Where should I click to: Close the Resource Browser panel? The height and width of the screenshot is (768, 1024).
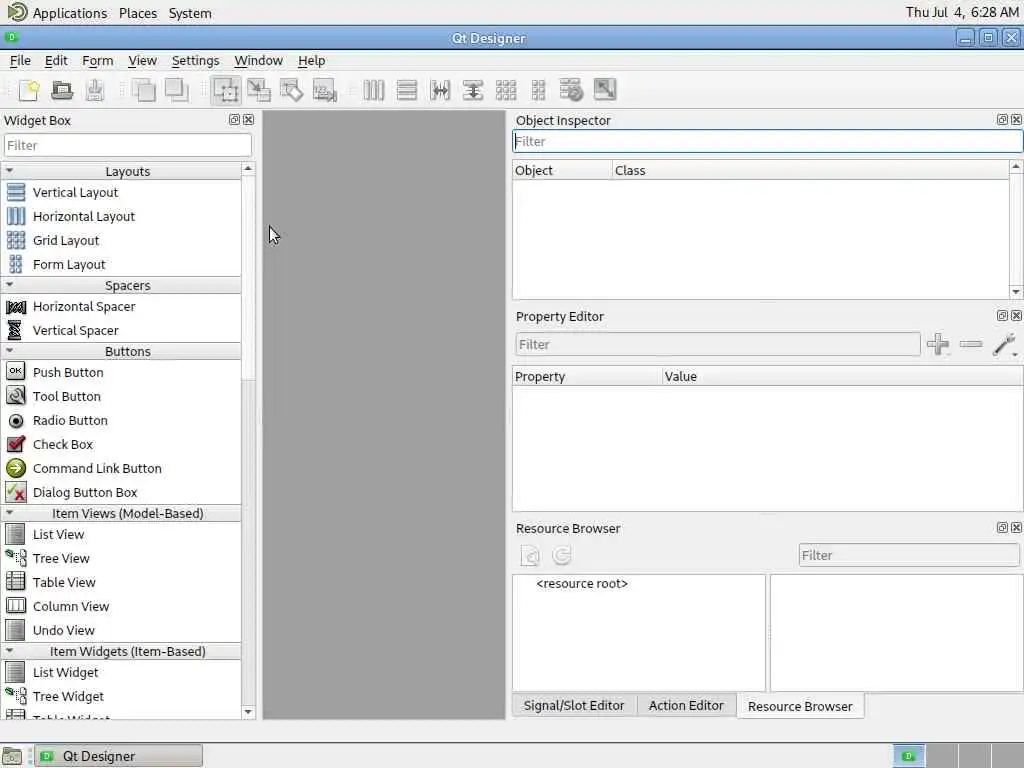1016,528
